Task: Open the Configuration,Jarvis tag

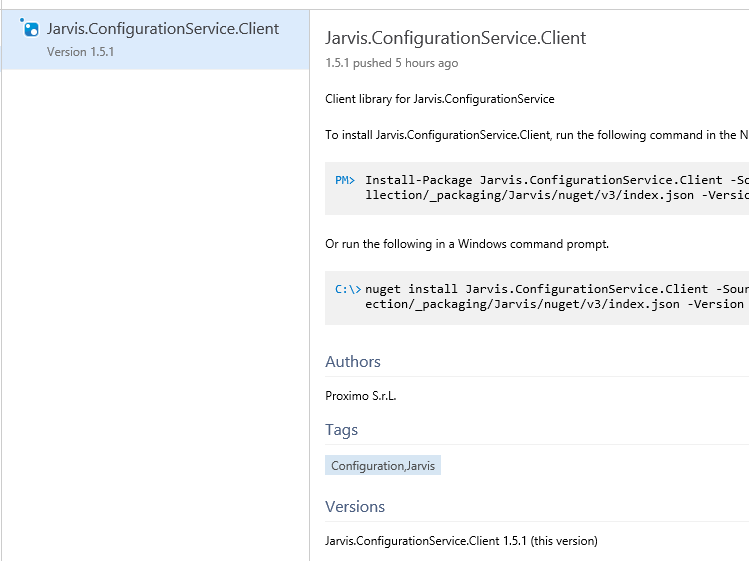Action: [383, 466]
